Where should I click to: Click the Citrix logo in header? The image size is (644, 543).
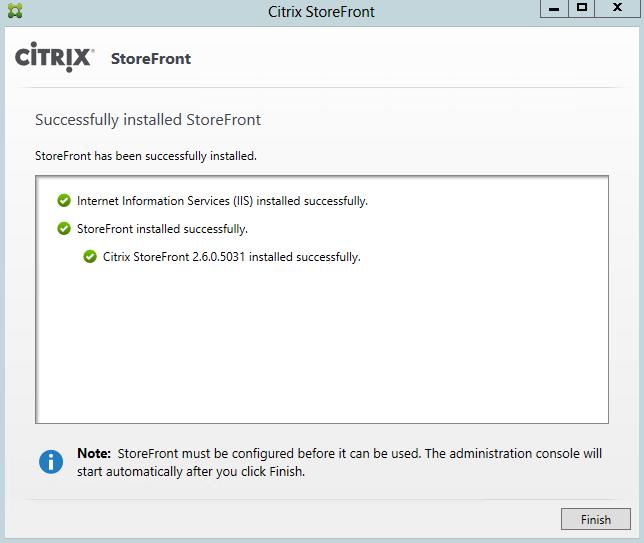coord(54,57)
